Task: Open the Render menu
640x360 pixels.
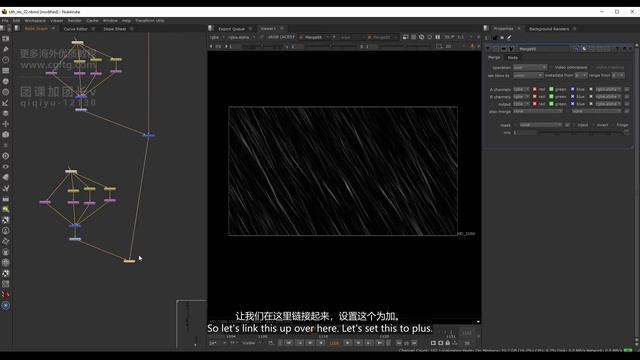Action: coord(74,20)
